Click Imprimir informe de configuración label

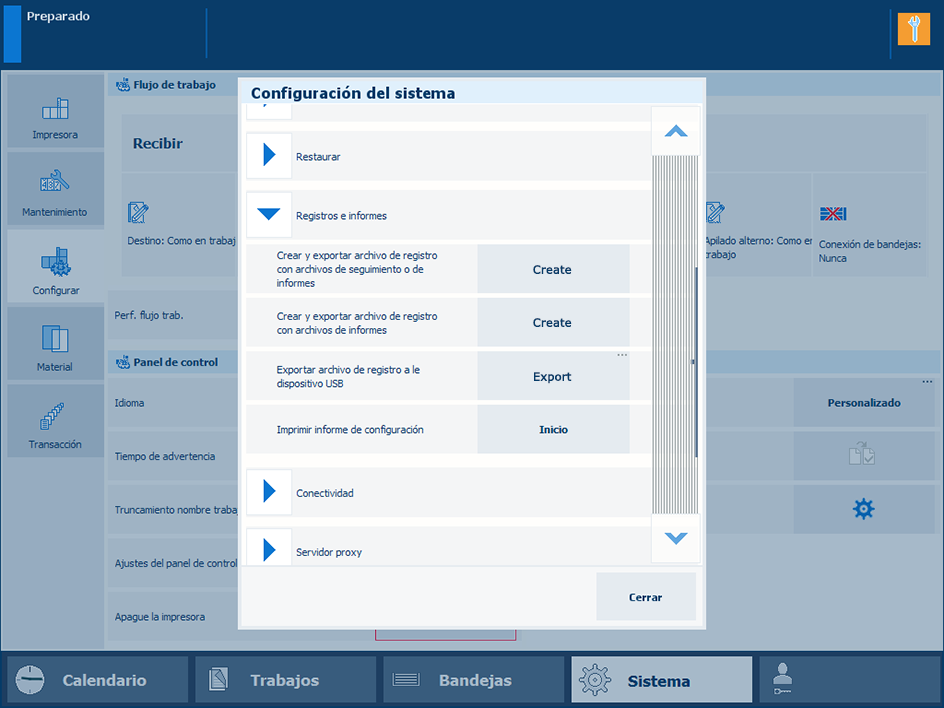(x=350, y=429)
